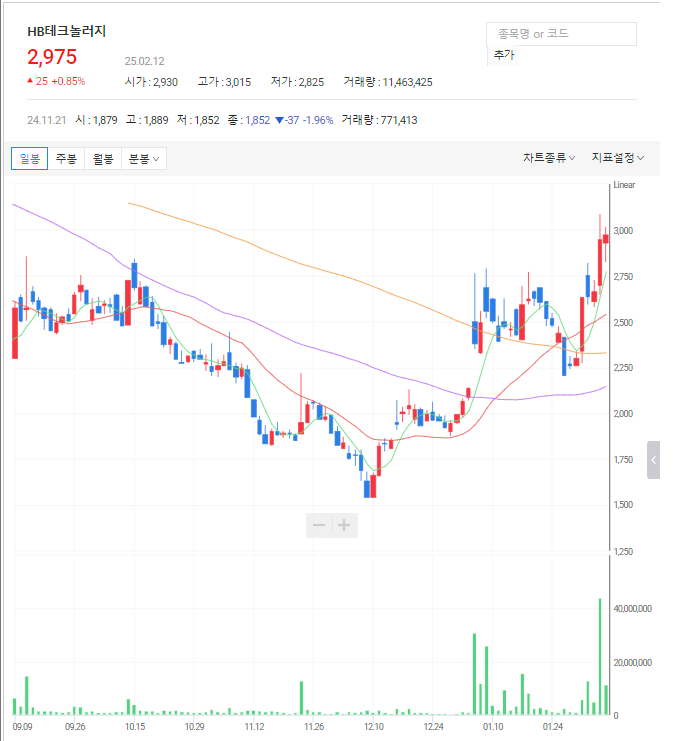Click the tallest green volume bar

coord(600,657)
